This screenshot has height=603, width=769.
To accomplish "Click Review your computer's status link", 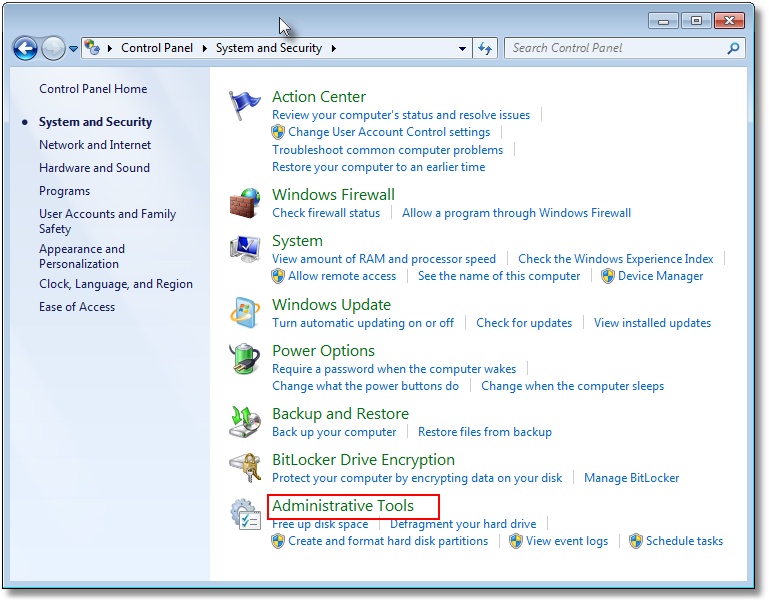I will [401, 115].
